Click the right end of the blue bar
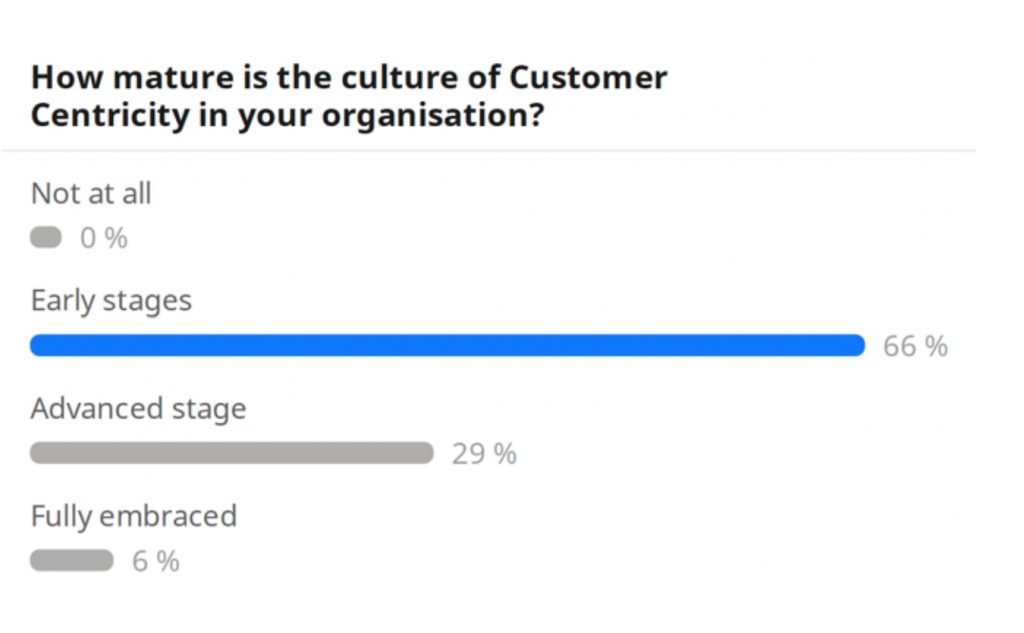The image size is (1024, 633). point(857,345)
